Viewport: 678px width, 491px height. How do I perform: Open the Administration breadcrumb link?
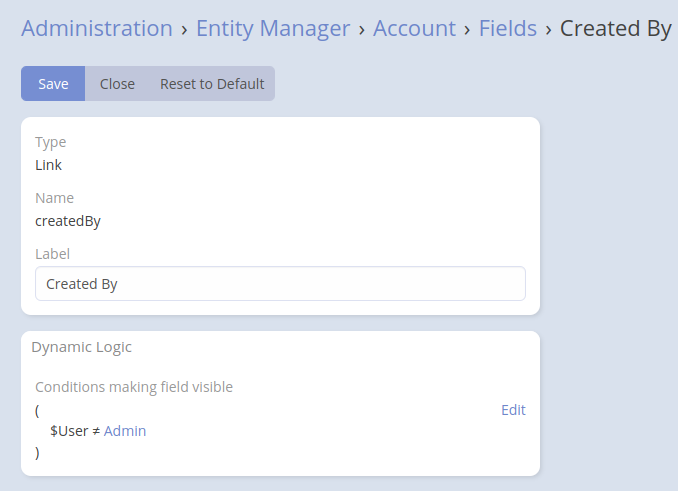(96, 28)
